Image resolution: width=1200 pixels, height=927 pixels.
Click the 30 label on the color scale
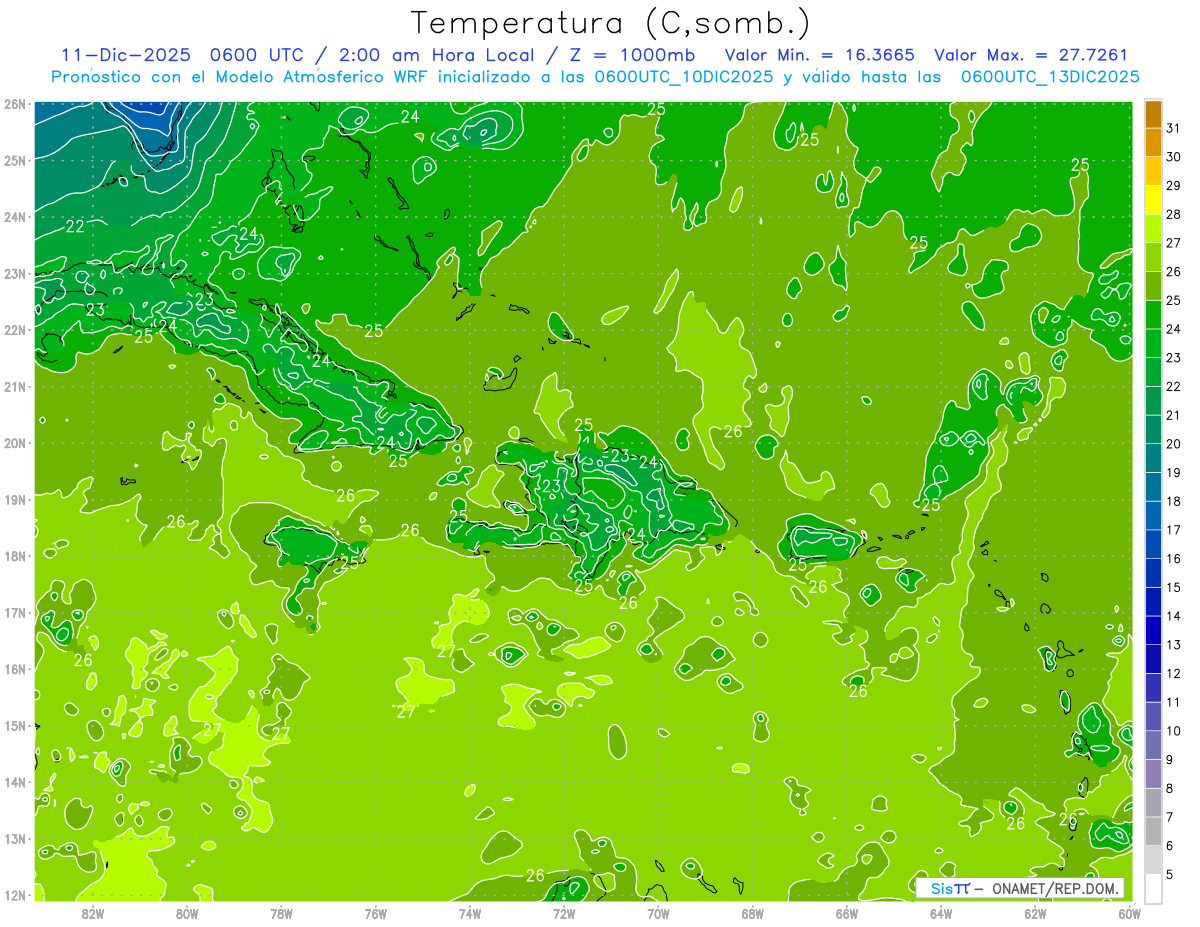coord(1173,156)
